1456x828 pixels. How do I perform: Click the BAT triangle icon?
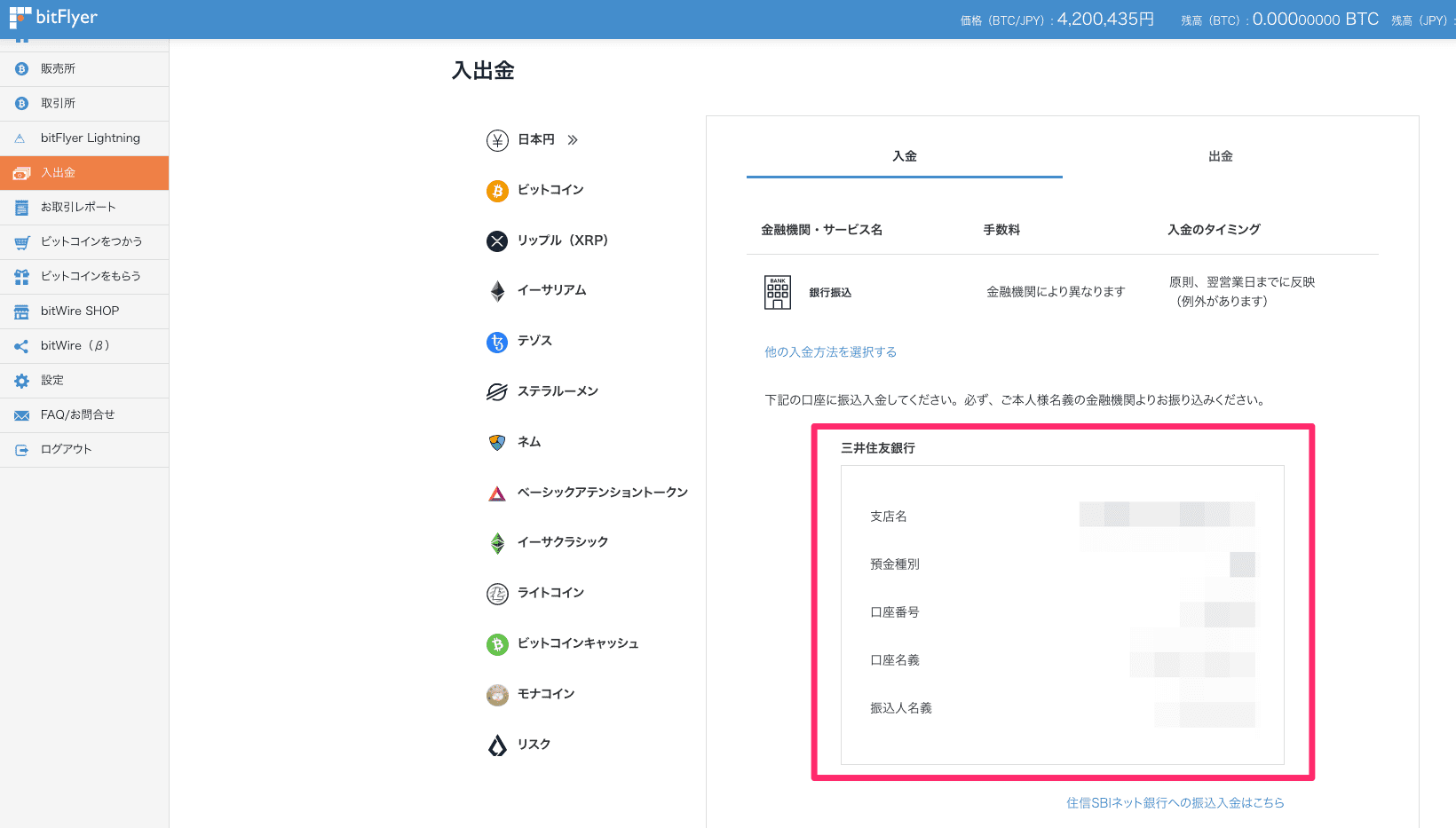point(497,493)
